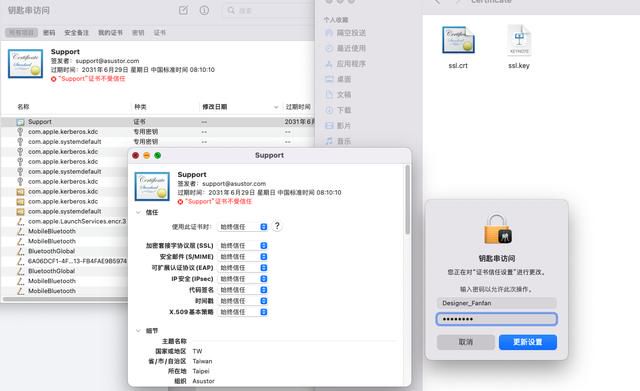Click the 取消 (Cancel) button in dialog
640x391 pixels.
point(465,342)
